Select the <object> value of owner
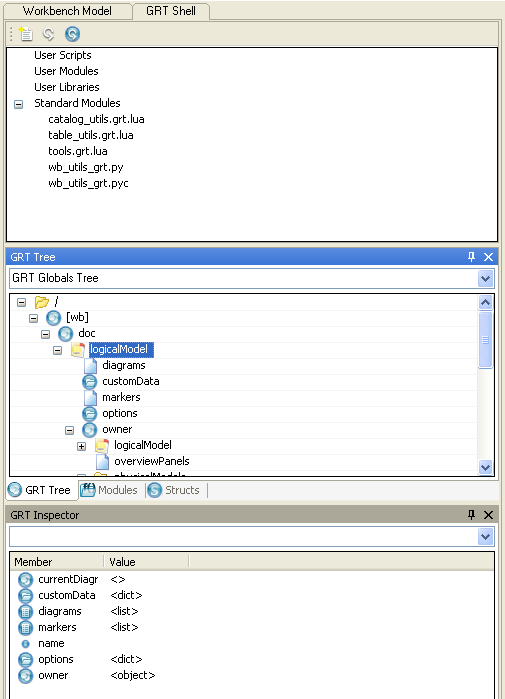 (x=132, y=676)
